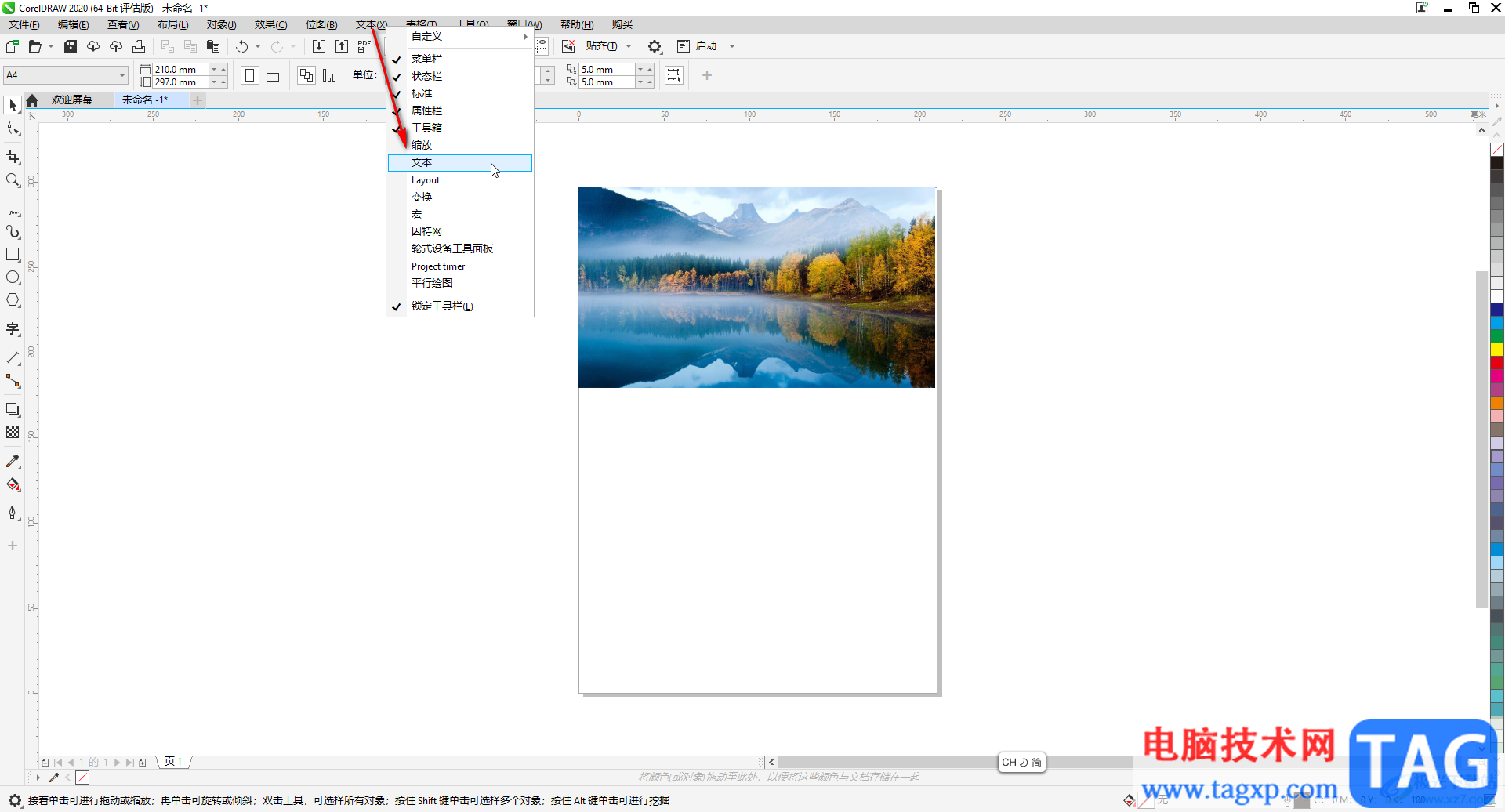
Task: Set portrait page orientation
Action: (250, 75)
